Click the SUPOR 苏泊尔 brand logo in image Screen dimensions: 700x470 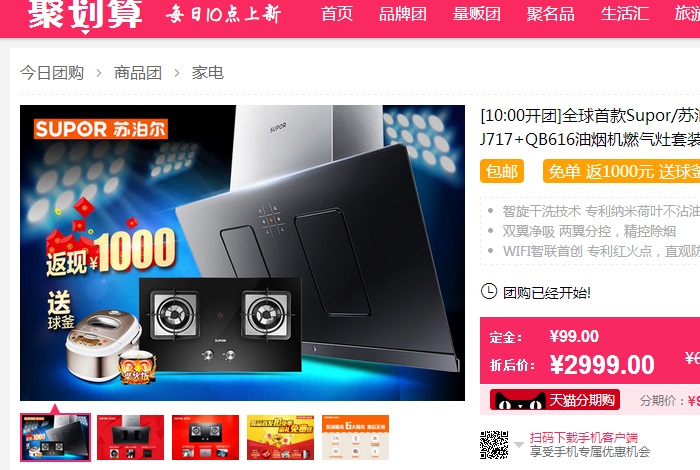(x=100, y=129)
